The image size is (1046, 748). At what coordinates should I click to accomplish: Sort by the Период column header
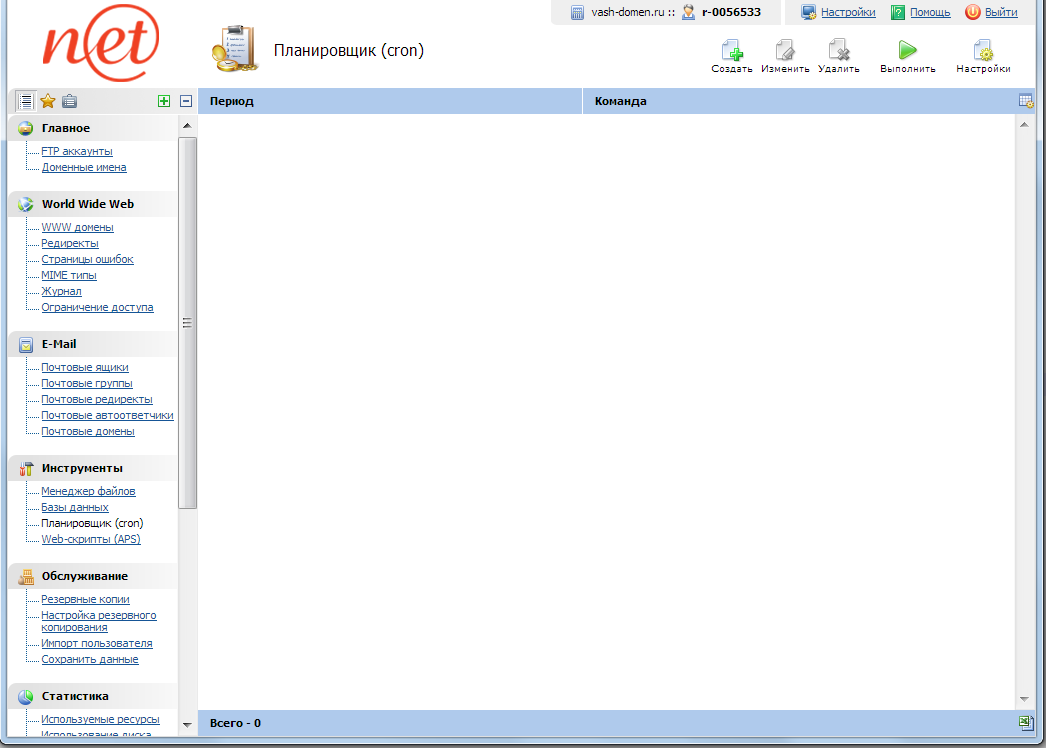[232, 101]
